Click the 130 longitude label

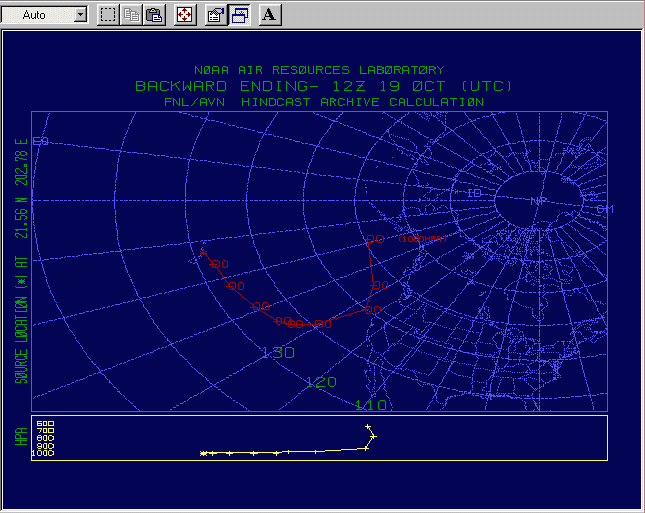277,352
